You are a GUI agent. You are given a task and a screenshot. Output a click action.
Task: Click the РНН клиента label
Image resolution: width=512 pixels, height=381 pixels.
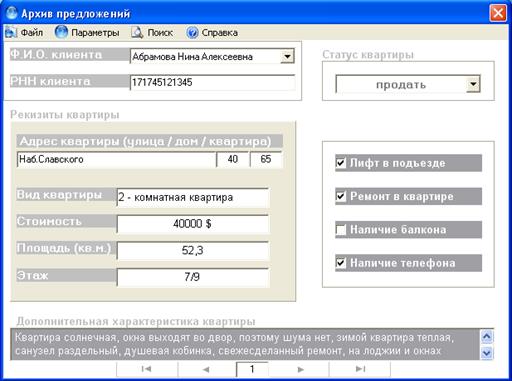(x=70, y=81)
